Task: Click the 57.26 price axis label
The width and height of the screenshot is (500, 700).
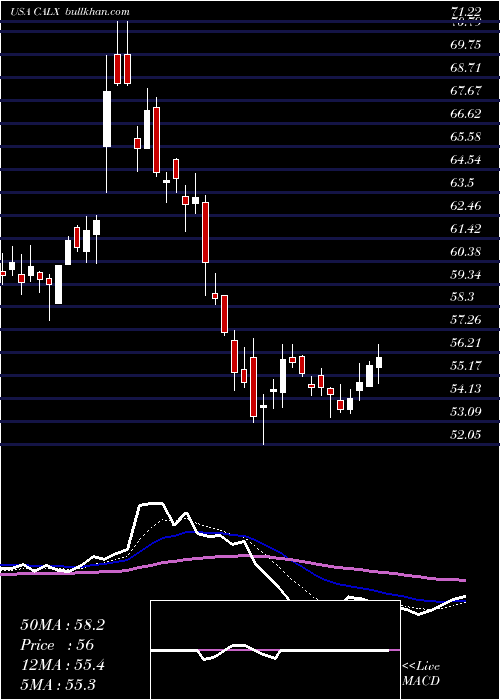Action: 466,320
